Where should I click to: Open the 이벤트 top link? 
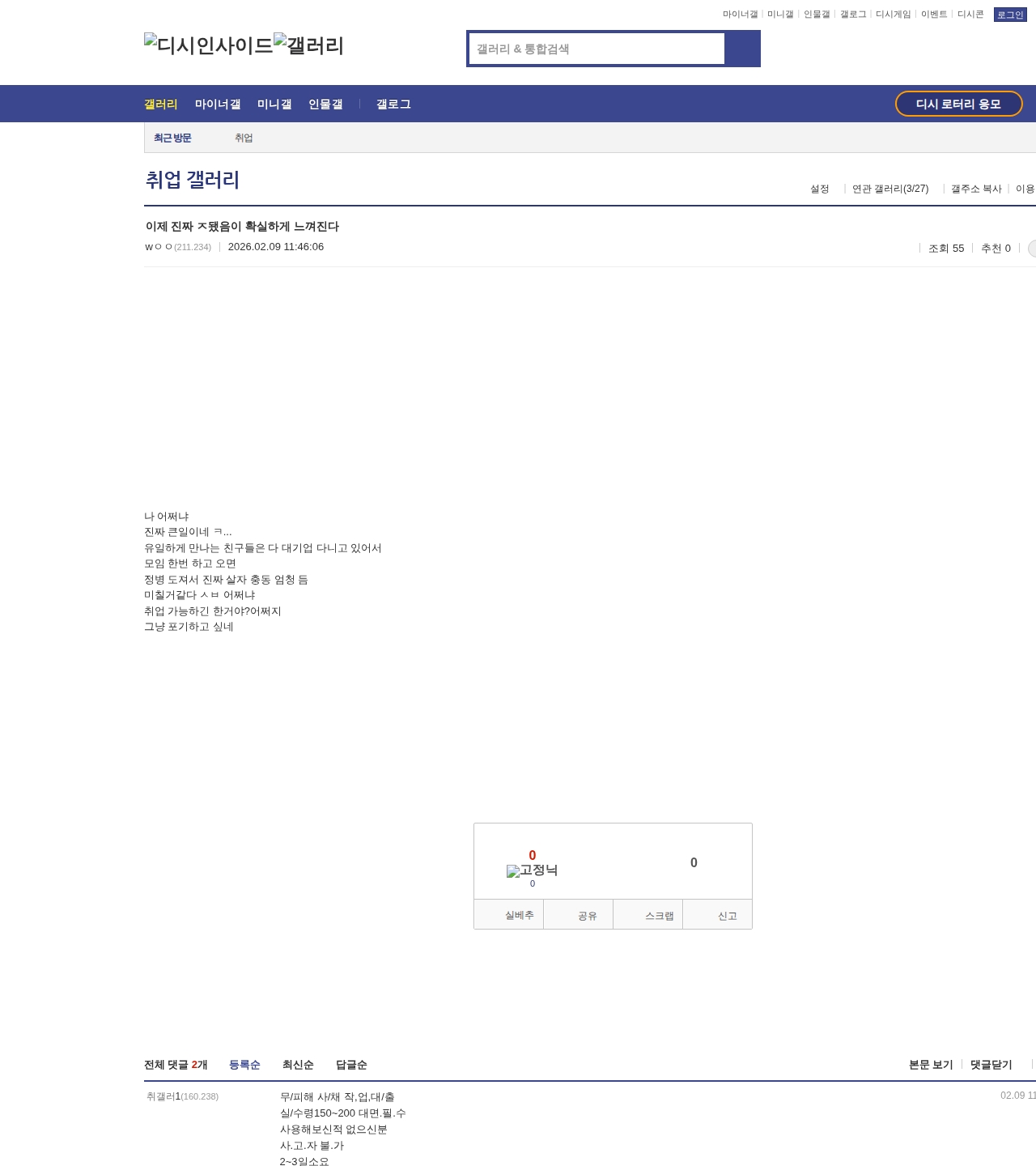click(x=934, y=15)
